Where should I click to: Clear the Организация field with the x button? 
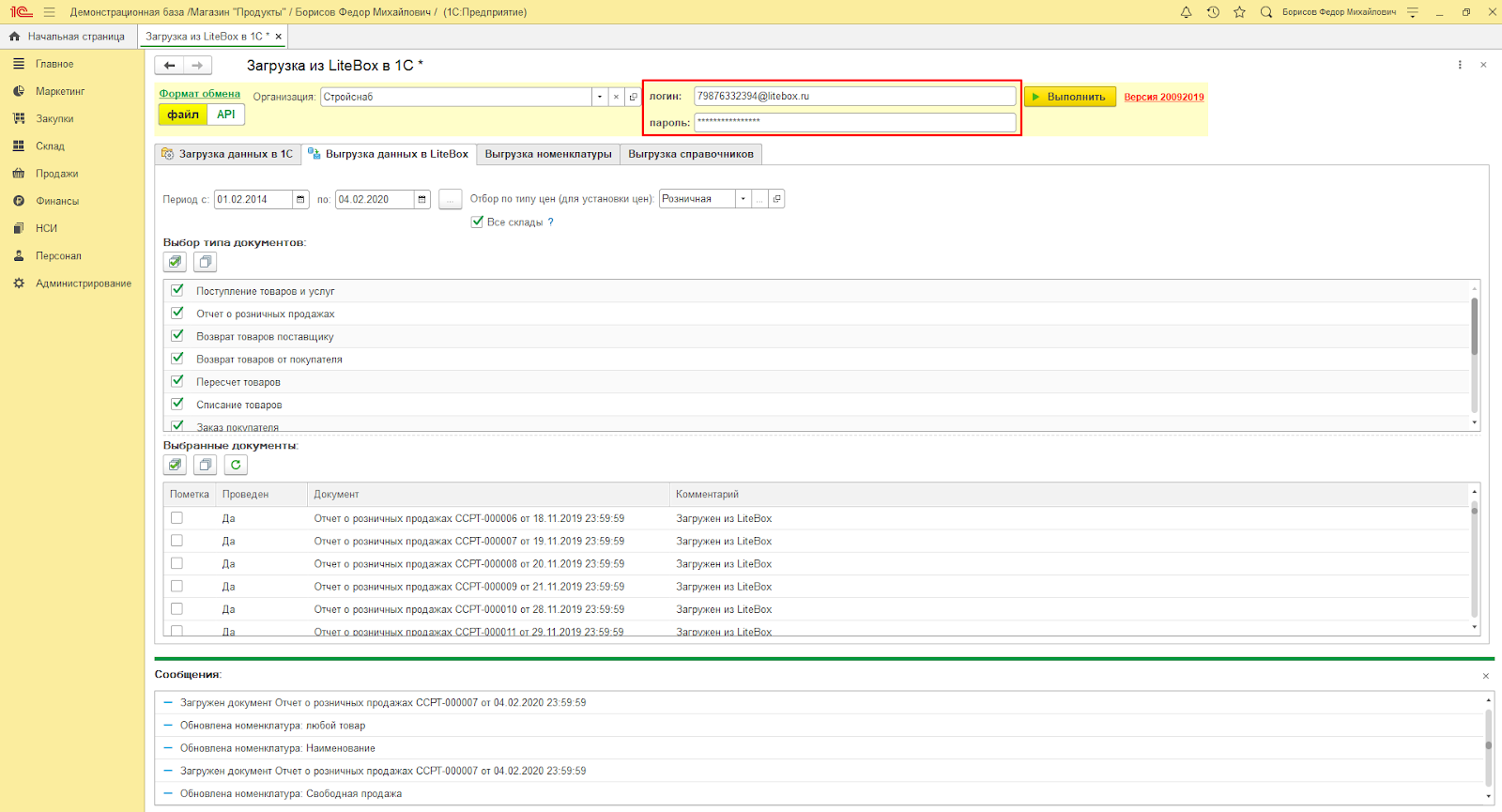616,97
